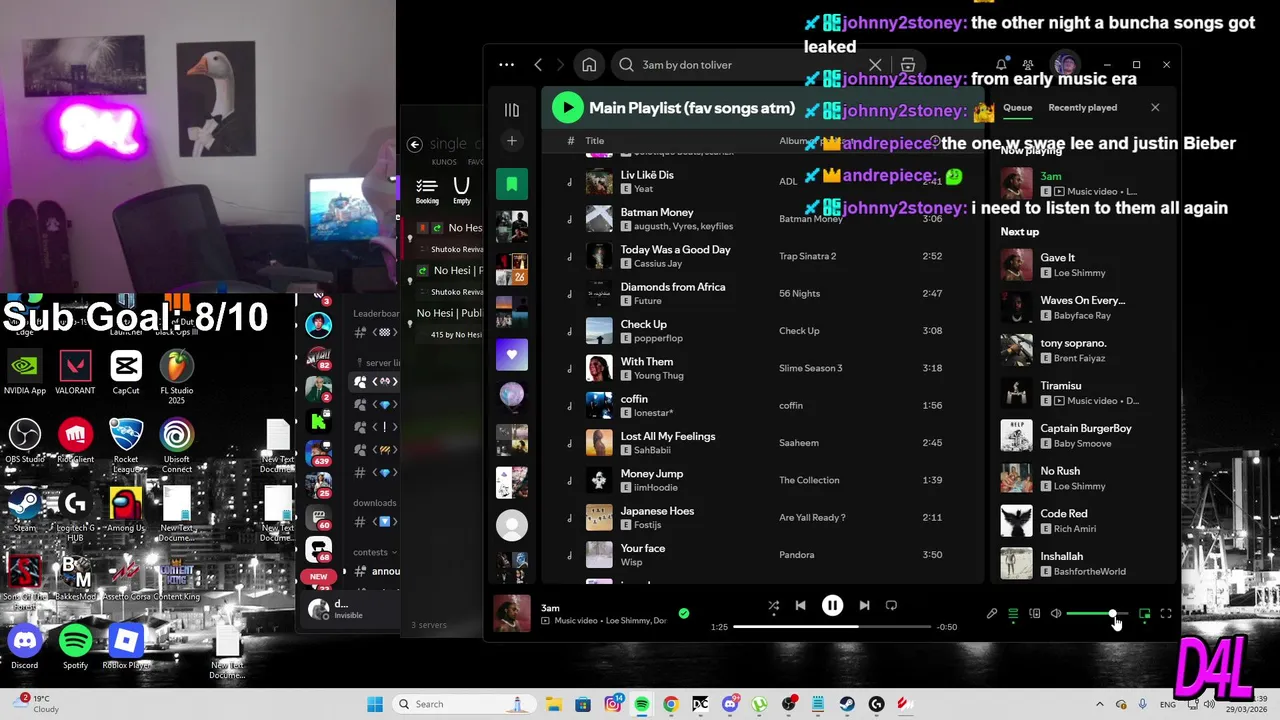Adjust the Spotify volume slider
1280x720 pixels.
point(1097,614)
